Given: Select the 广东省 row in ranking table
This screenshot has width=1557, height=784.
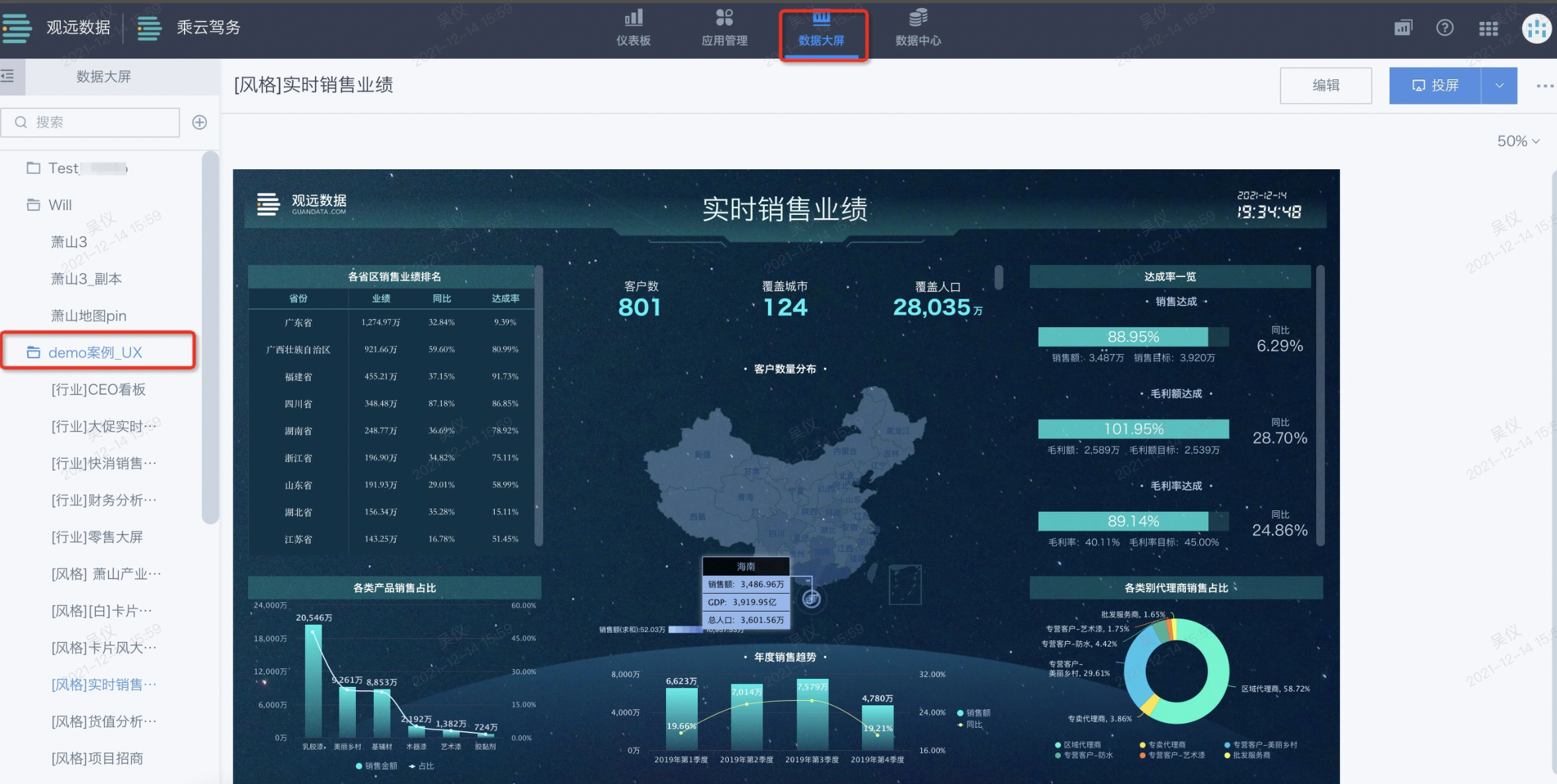Looking at the screenshot, I should tap(392, 323).
